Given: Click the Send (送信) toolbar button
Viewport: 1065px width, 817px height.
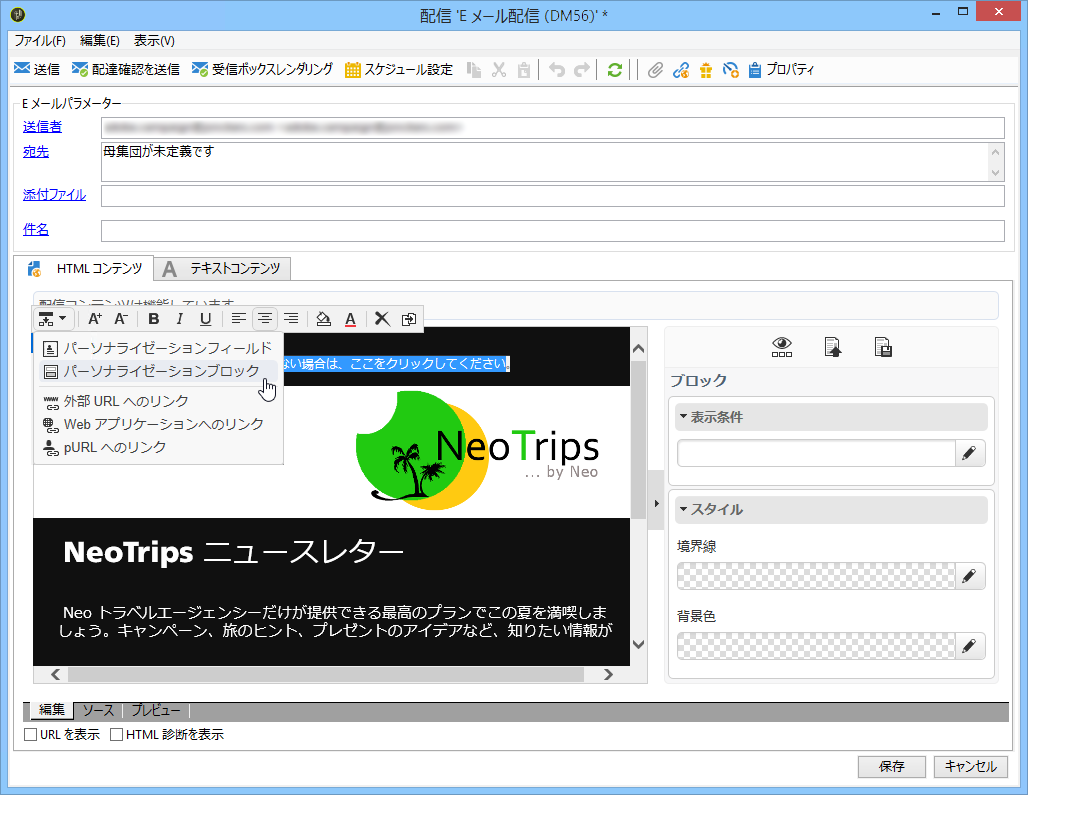Looking at the screenshot, I should pos(37,69).
